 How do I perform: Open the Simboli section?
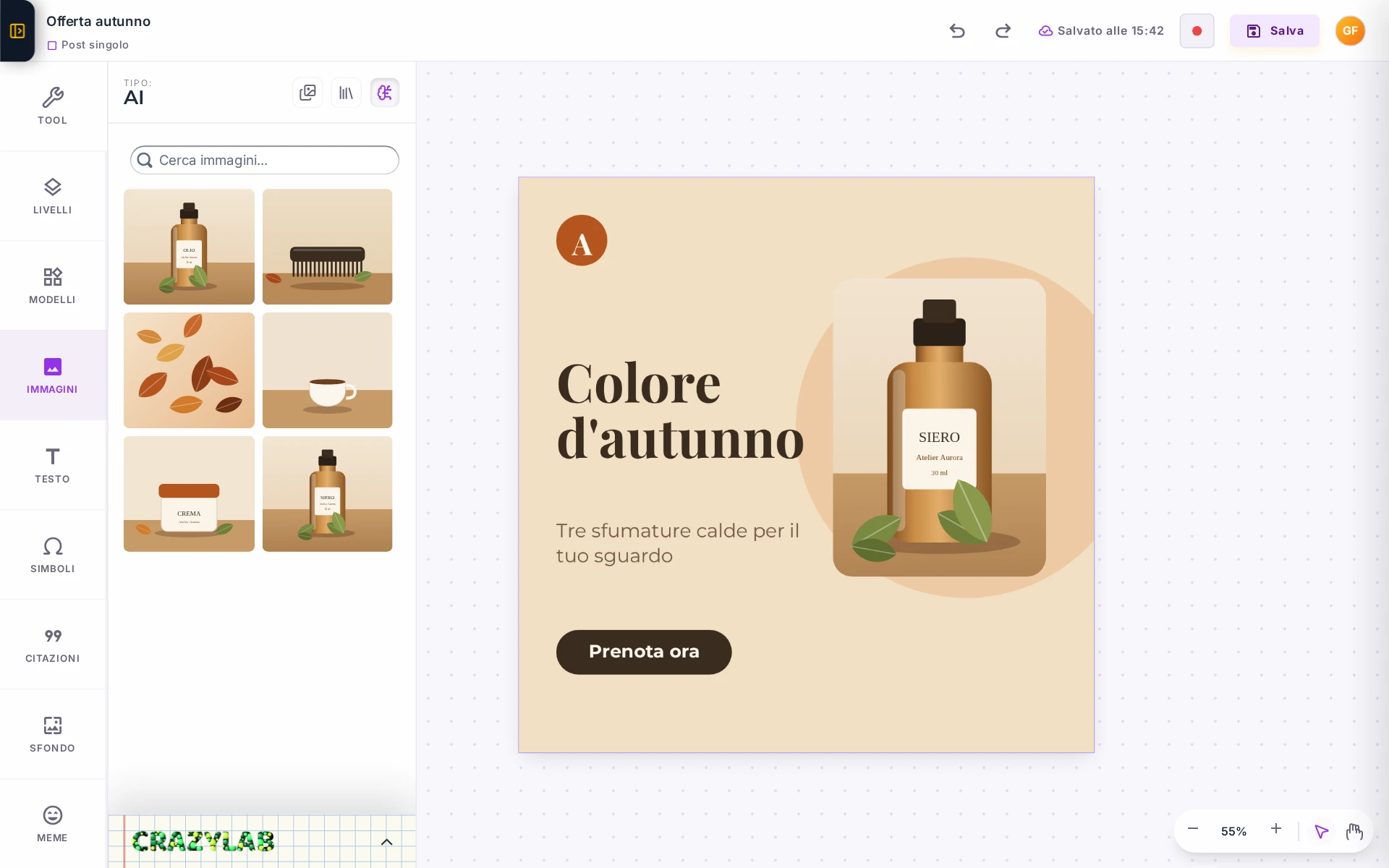click(53, 555)
